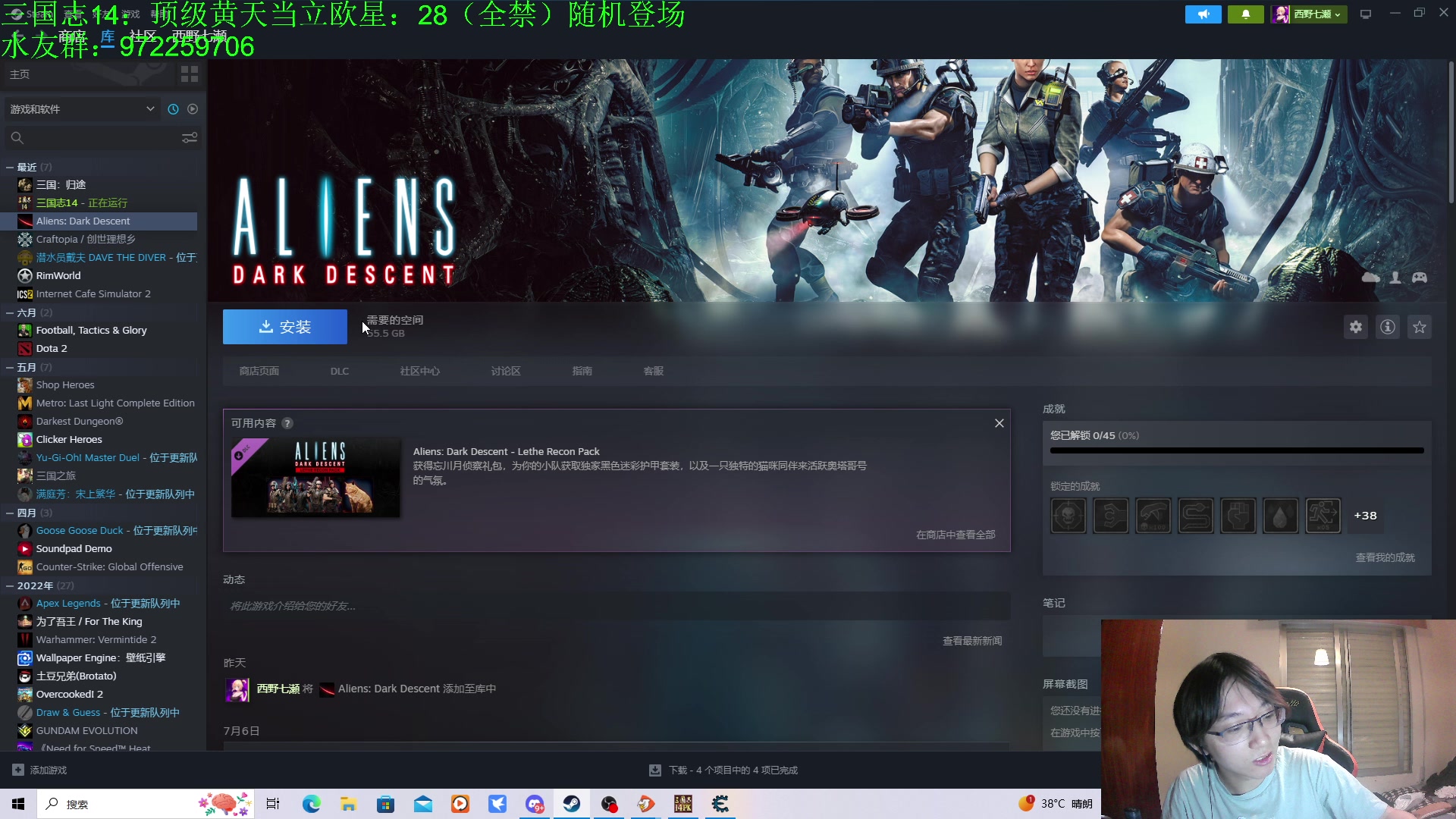Open Microsoft Store from the taskbar
Image resolution: width=1456 pixels, height=819 pixels.
[x=386, y=804]
